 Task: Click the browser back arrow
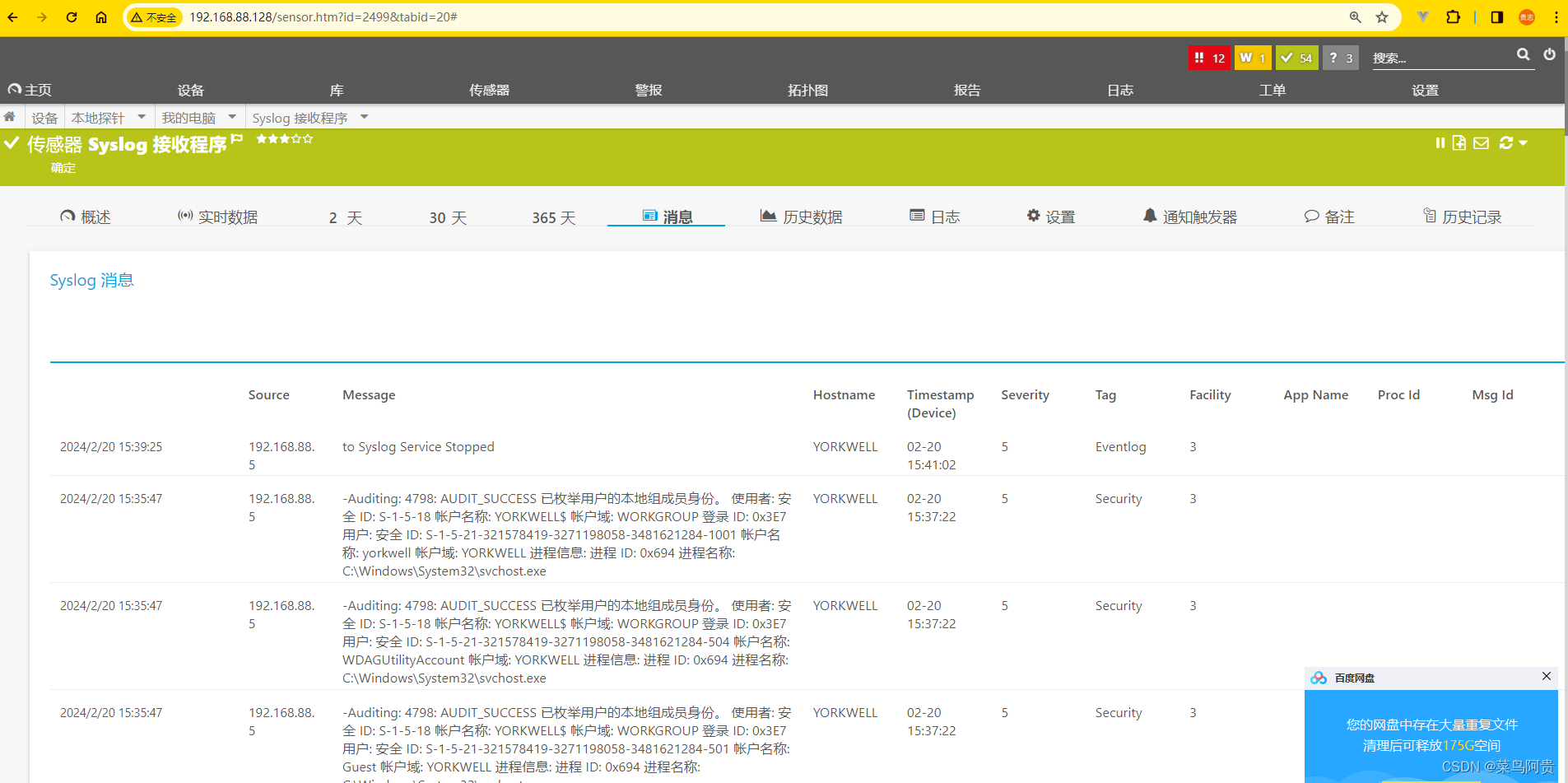tap(13, 17)
